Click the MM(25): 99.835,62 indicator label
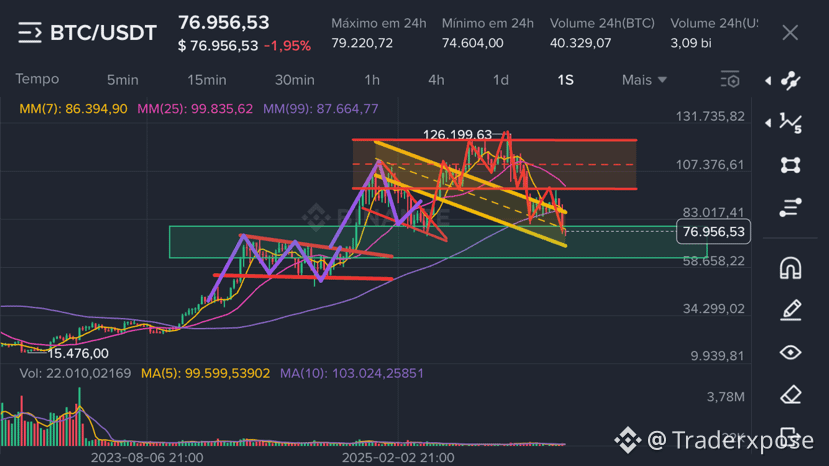 pyautogui.click(x=195, y=109)
